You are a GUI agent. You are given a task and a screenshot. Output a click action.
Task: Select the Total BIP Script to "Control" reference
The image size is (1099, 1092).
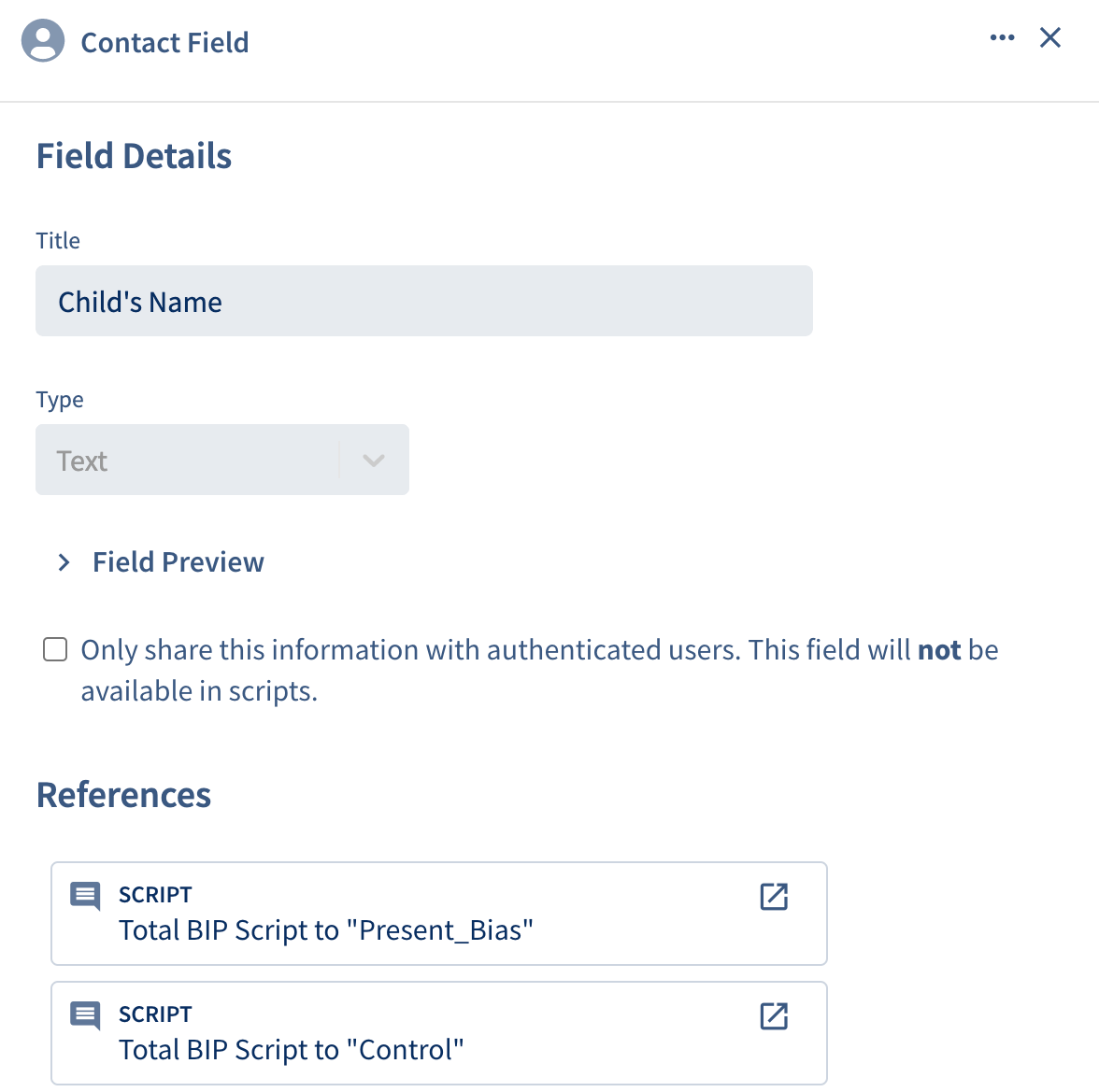(x=439, y=1033)
